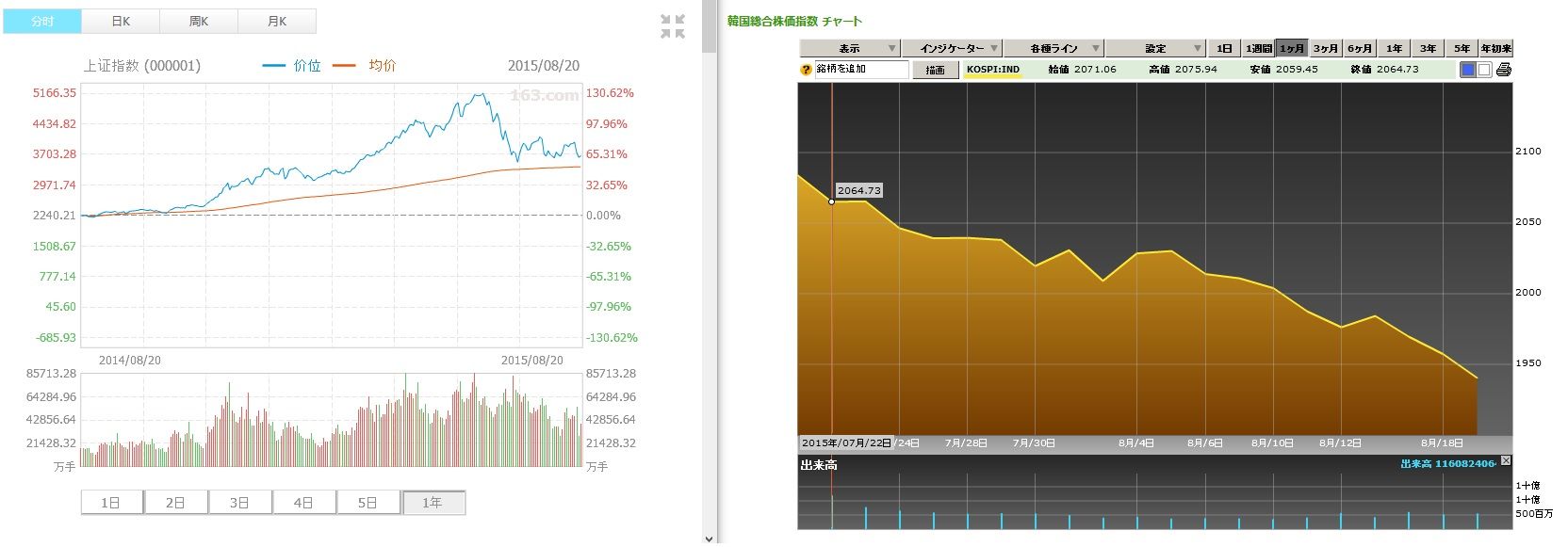
Task: Select the 1日 range in Shanghai chart
Action: (111, 503)
